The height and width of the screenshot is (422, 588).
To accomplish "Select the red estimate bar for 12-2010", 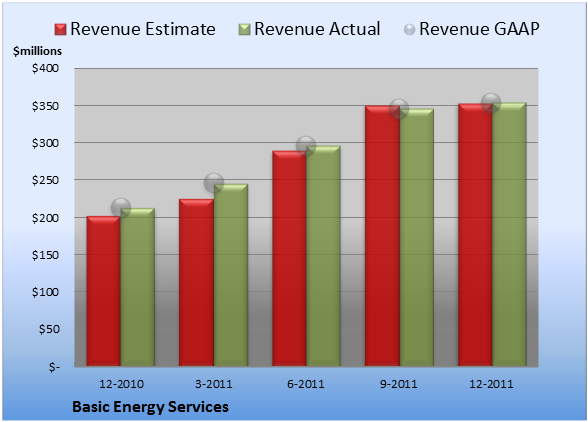I will tap(104, 291).
